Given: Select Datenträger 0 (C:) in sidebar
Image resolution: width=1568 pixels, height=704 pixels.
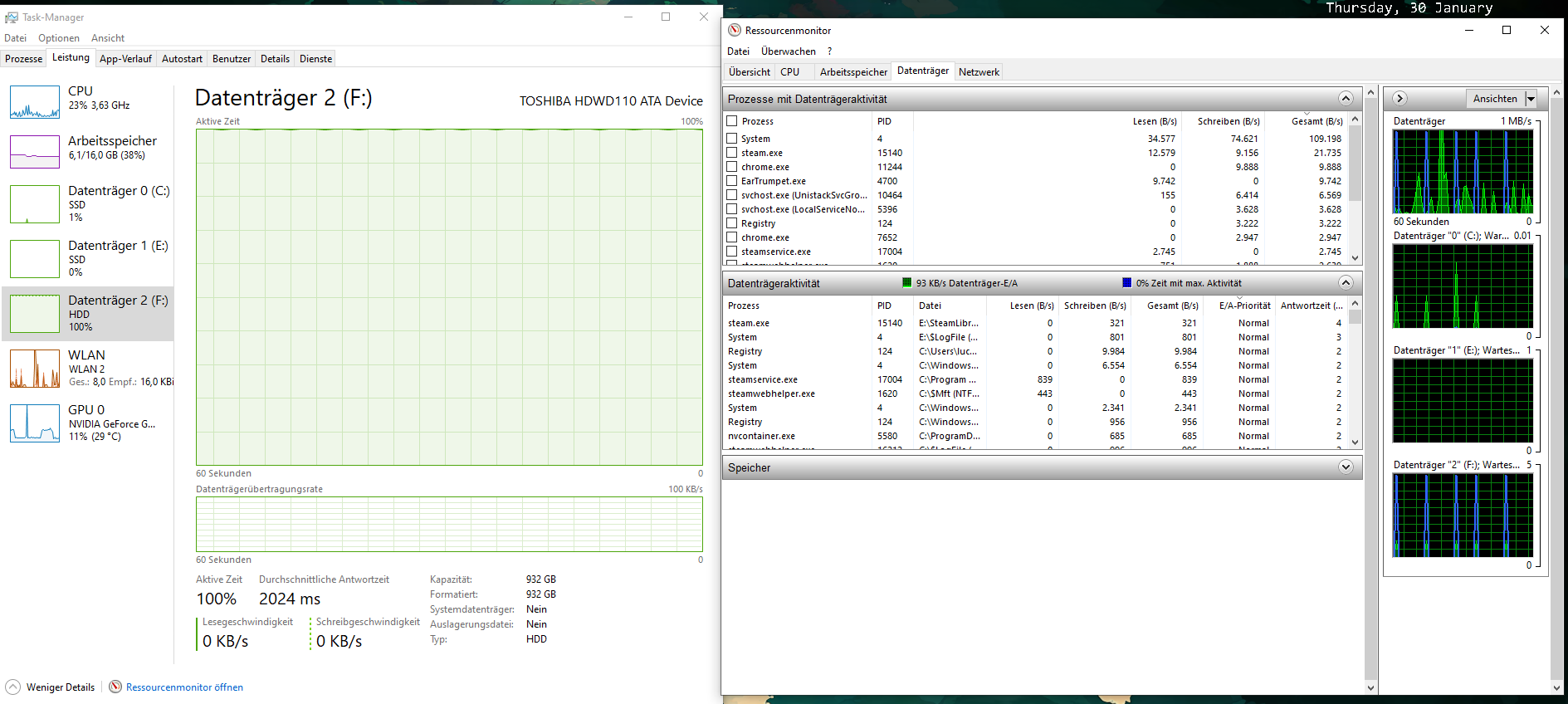Looking at the screenshot, I should coord(88,203).
